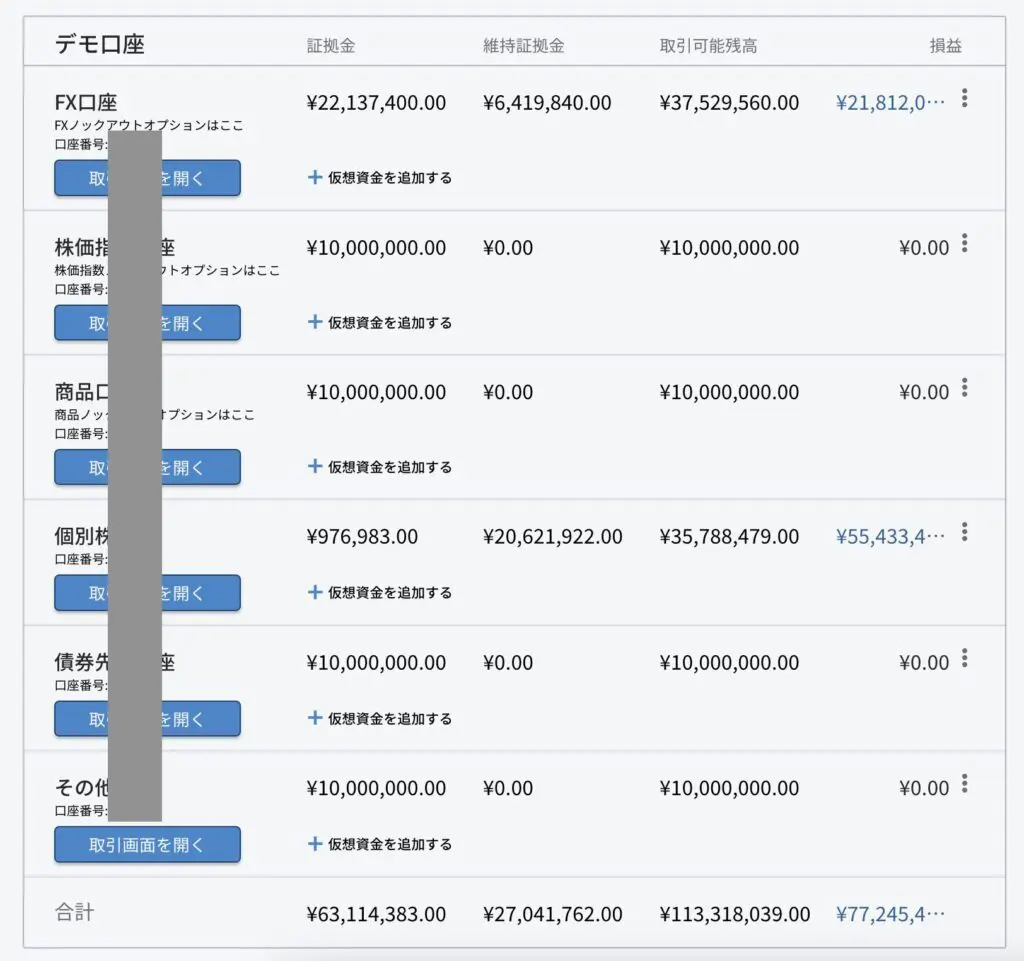Click the plus icon in the その他 row
1024x961 pixels.
315,844
